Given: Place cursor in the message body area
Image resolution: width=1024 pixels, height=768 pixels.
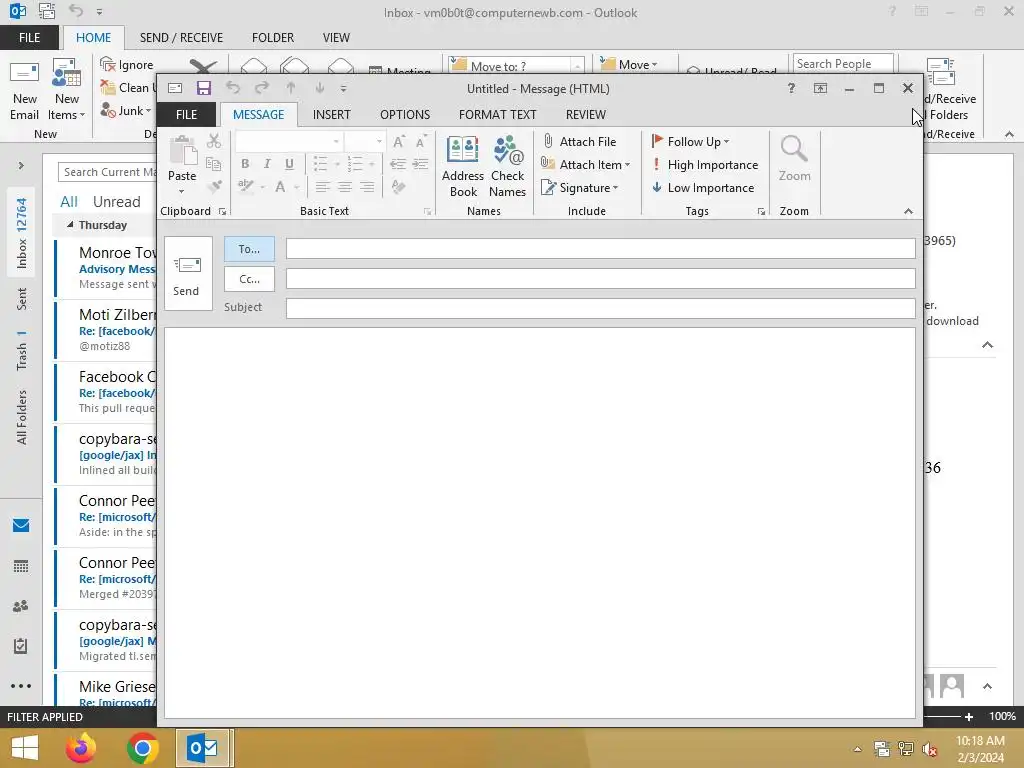Looking at the screenshot, I should coord(539,522).
